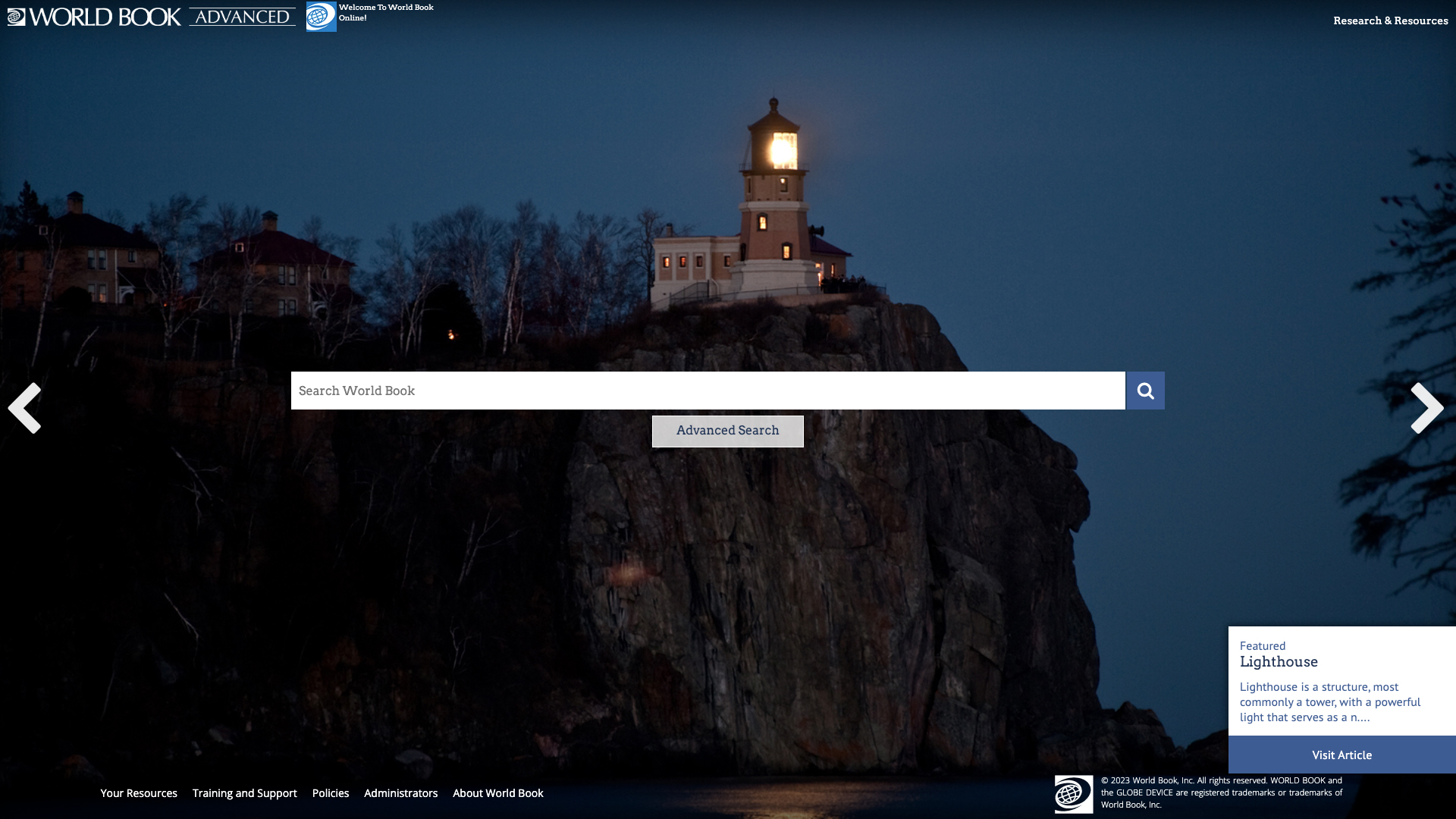The image size is (1456, 819).
Task: Advance to next slide with right arrow
Action: tap(1426, 408)
